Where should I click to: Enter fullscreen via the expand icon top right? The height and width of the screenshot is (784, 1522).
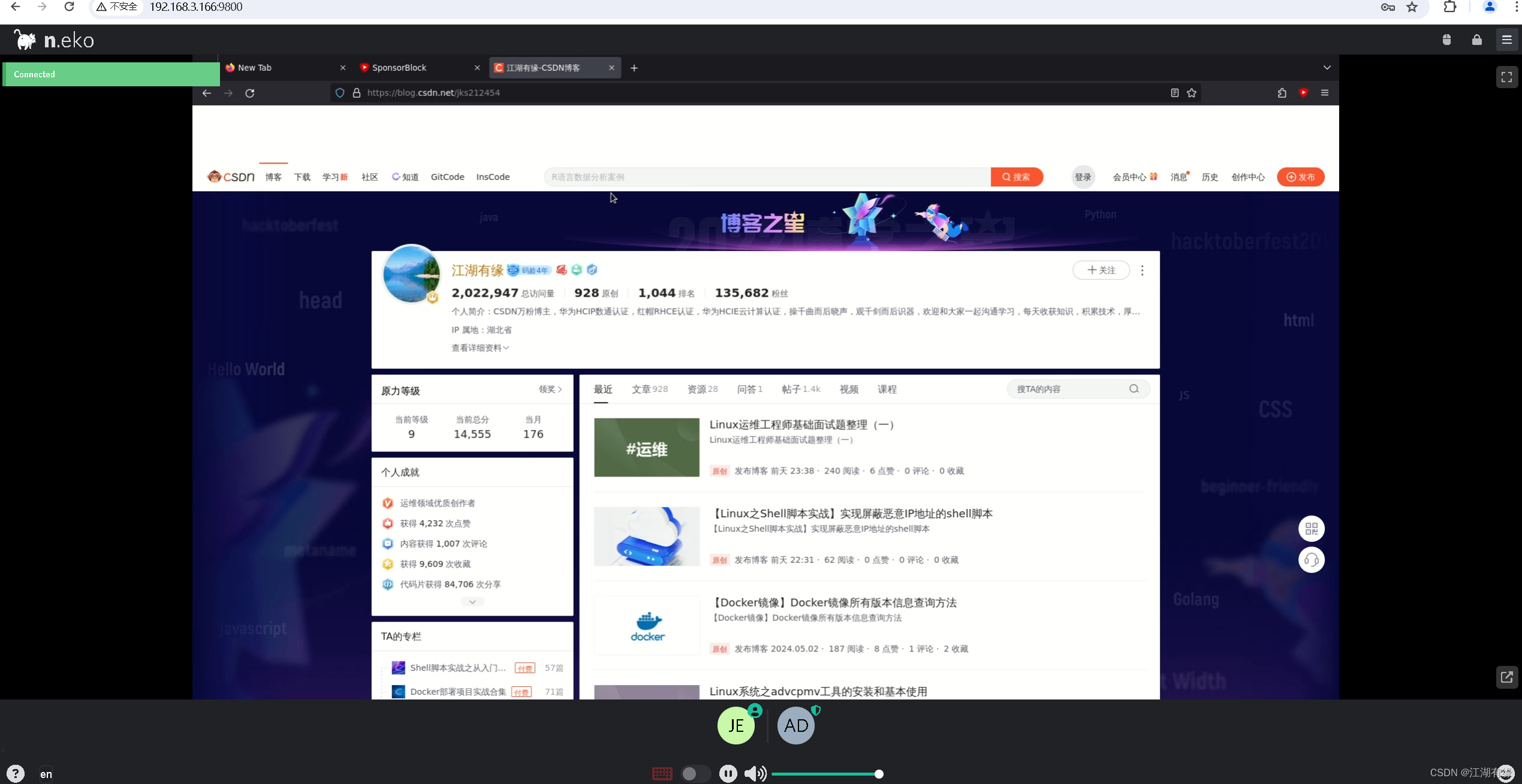point(1507,76)
